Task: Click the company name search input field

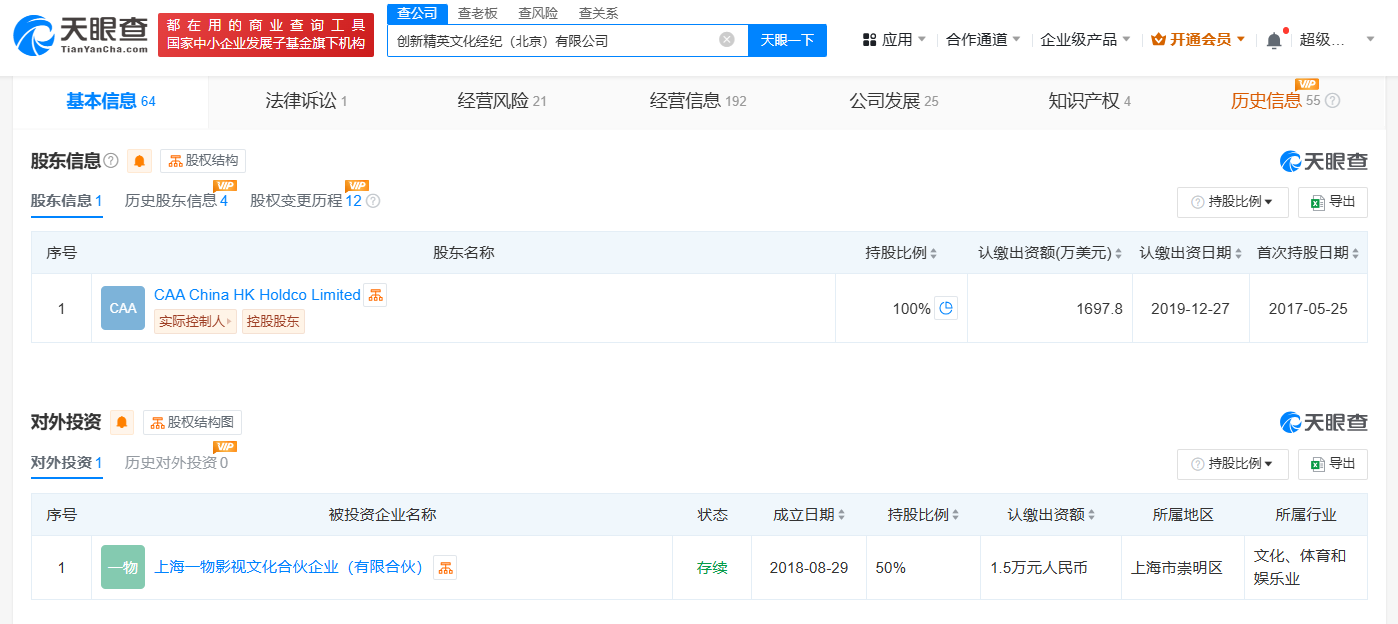Action: pyautogui.click(x=550, y=41)
